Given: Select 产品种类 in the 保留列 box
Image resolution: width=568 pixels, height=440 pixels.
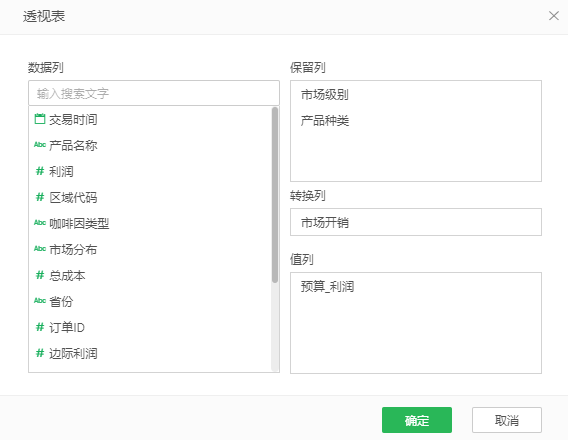Looking at the screenshot, I should tap(325, 121).
